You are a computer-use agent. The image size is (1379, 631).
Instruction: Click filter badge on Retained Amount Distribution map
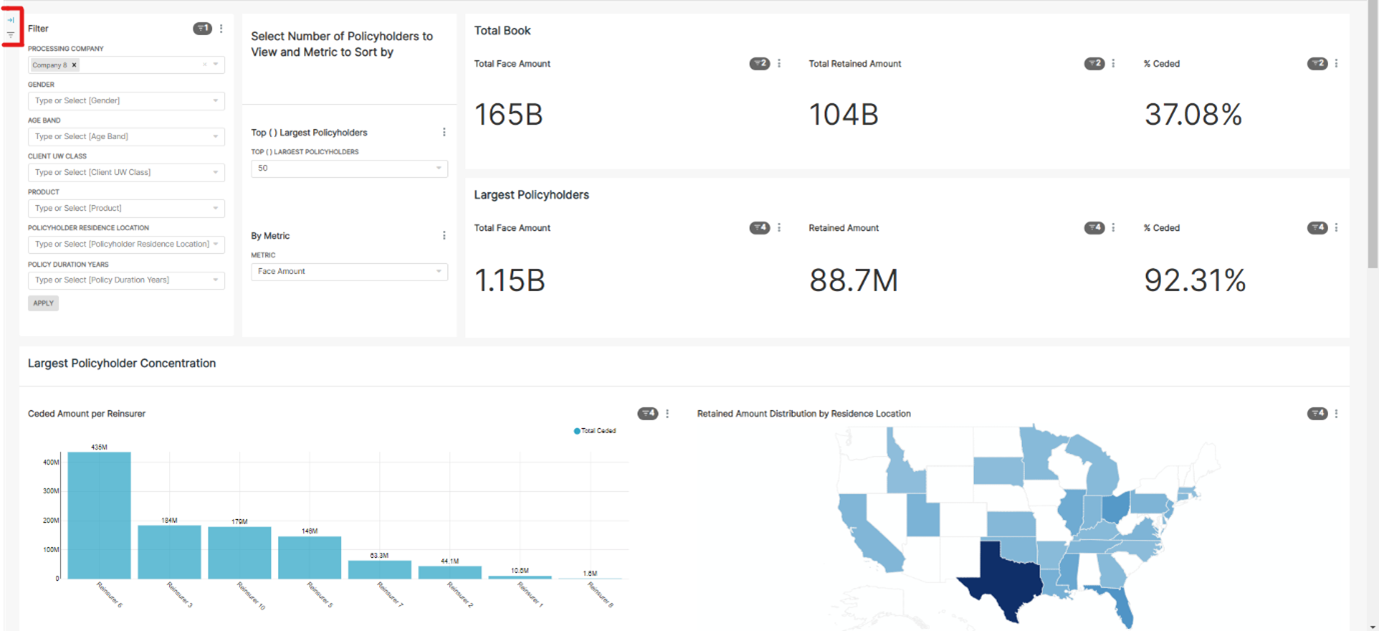(x=1317, y=414)
